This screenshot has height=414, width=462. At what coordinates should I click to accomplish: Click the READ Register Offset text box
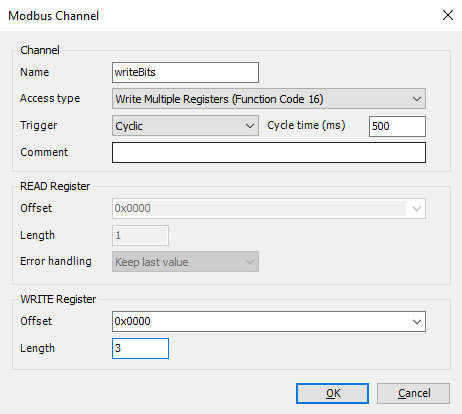[x=260, y=208]
